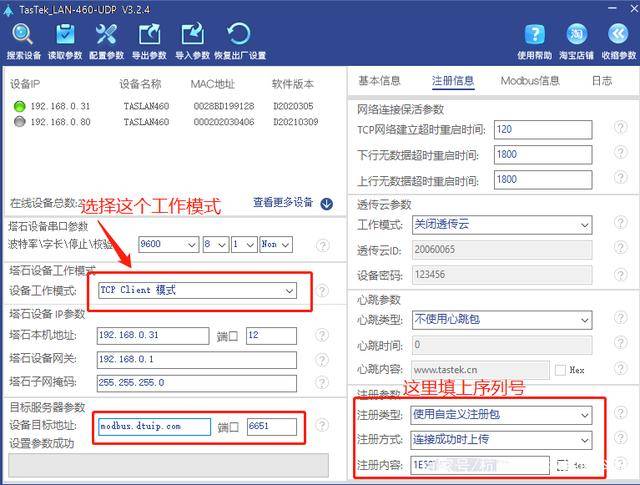Viewport: 640px width, 485px height.
Task: Switch to the 基本信息 tab
Action: [379, 81]
